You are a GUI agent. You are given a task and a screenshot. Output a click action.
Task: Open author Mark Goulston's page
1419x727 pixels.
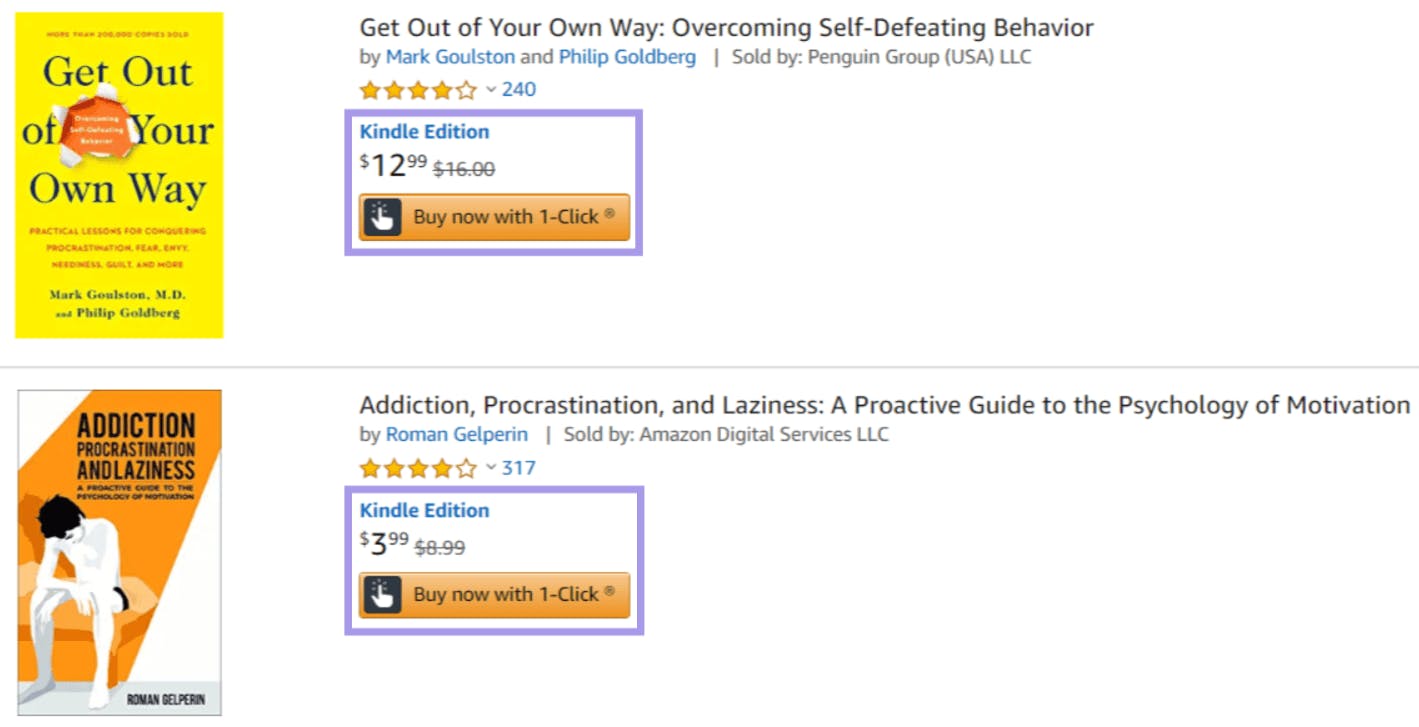[451, 57]
